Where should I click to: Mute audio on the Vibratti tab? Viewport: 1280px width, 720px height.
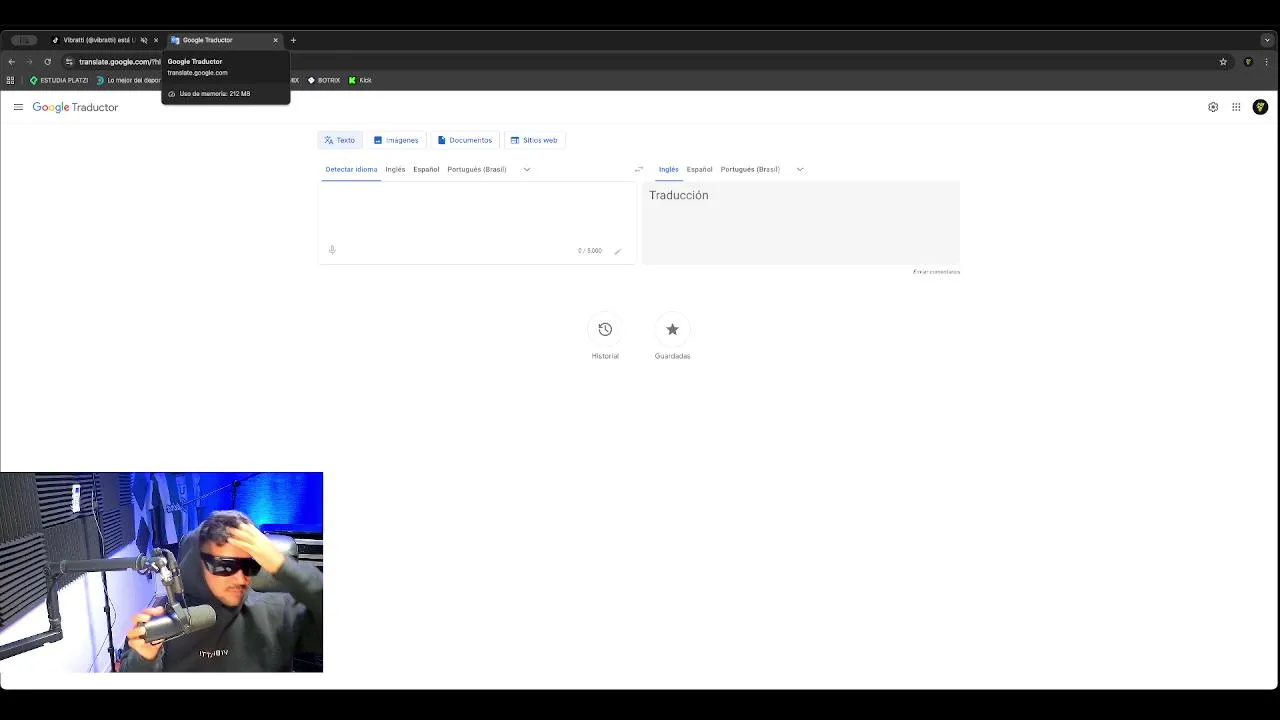144,40
